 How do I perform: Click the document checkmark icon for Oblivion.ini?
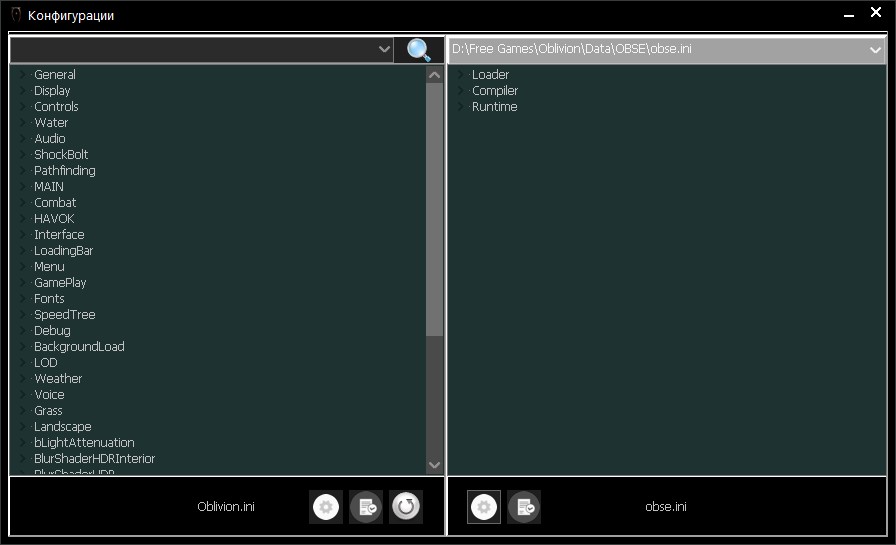pyautogui.click(x=366, y=507)
